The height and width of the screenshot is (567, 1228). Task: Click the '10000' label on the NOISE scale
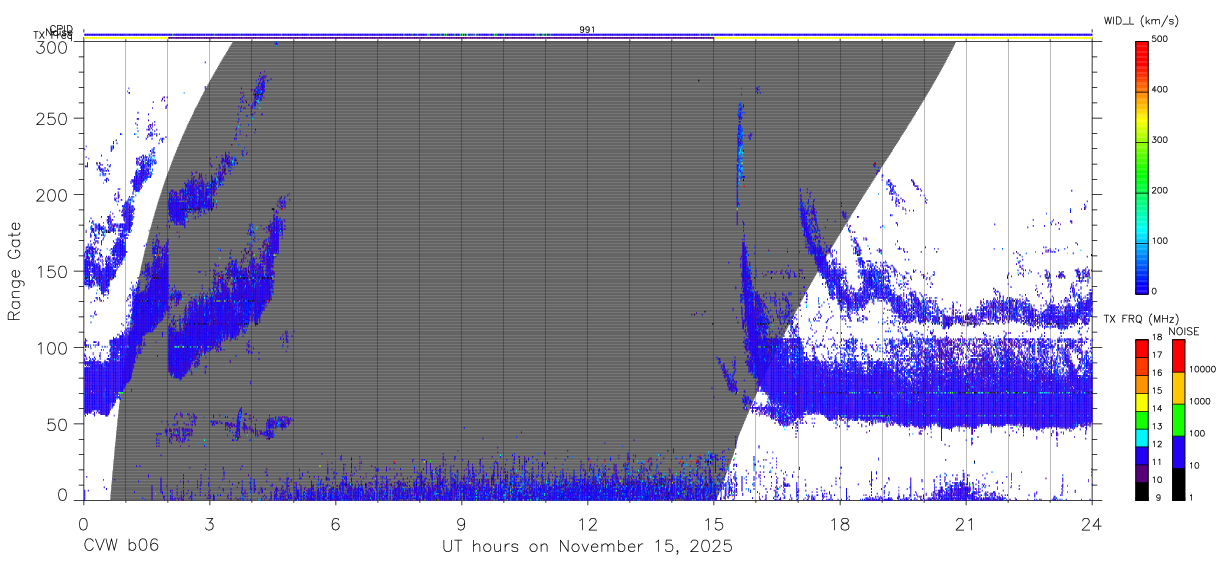(x=1201, y=368)
